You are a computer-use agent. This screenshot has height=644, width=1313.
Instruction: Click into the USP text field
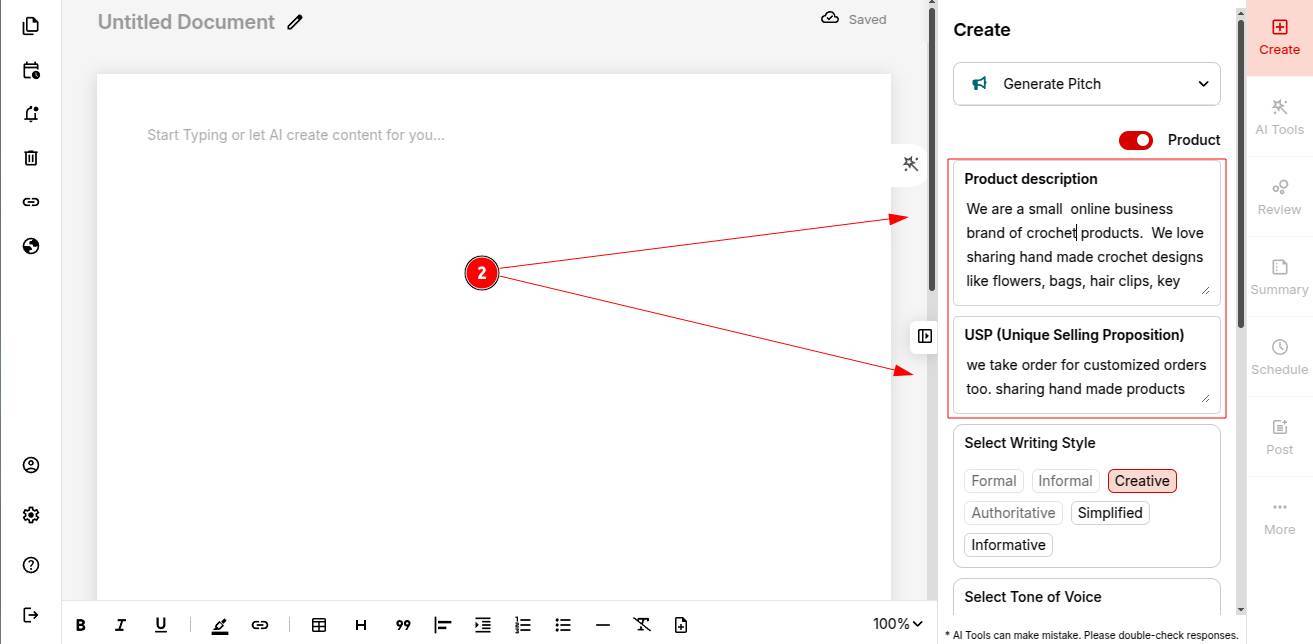pyautogui.click(x=1084, y=377)
